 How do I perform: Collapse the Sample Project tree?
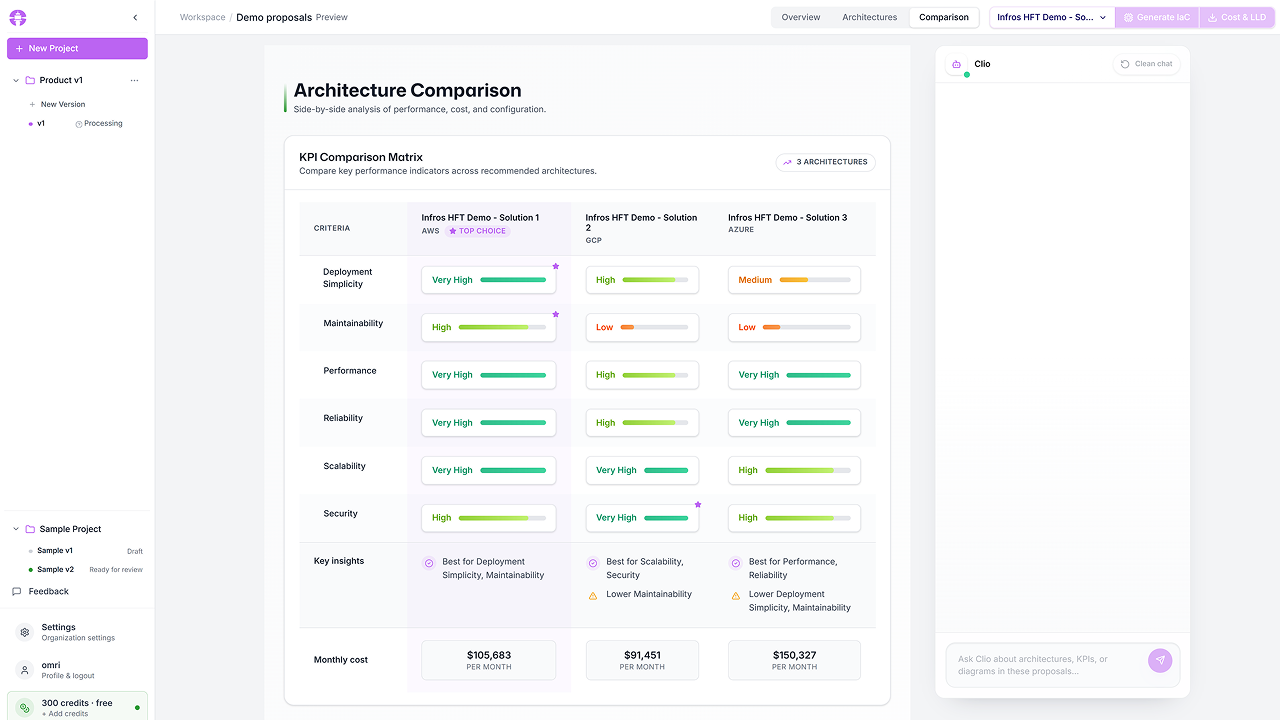(16, 529)
